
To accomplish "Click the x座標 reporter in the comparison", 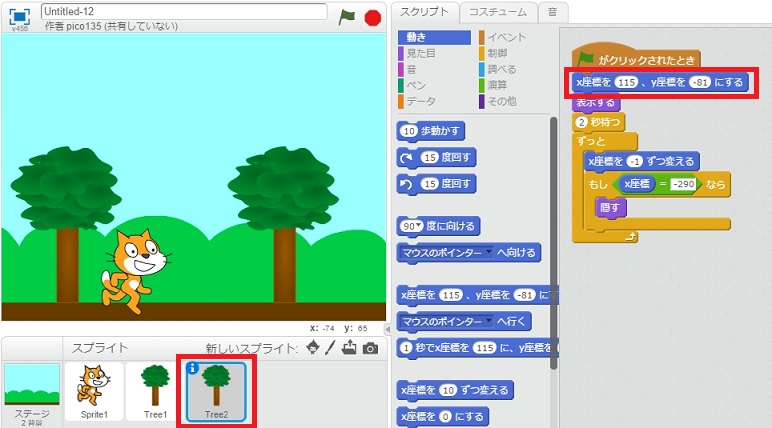I will click(636, 184).
